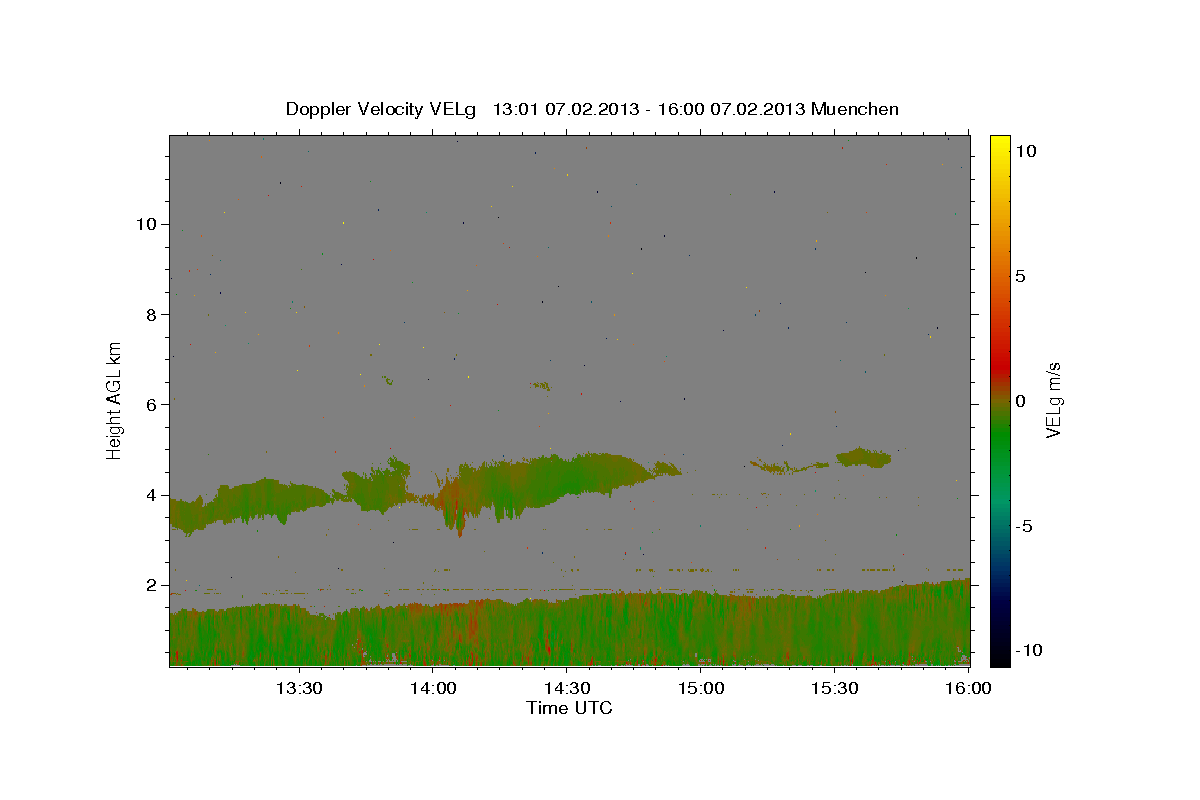Click the boundary layer echo below 2 km
This screenshot has width=1200, height=800.
570,628
